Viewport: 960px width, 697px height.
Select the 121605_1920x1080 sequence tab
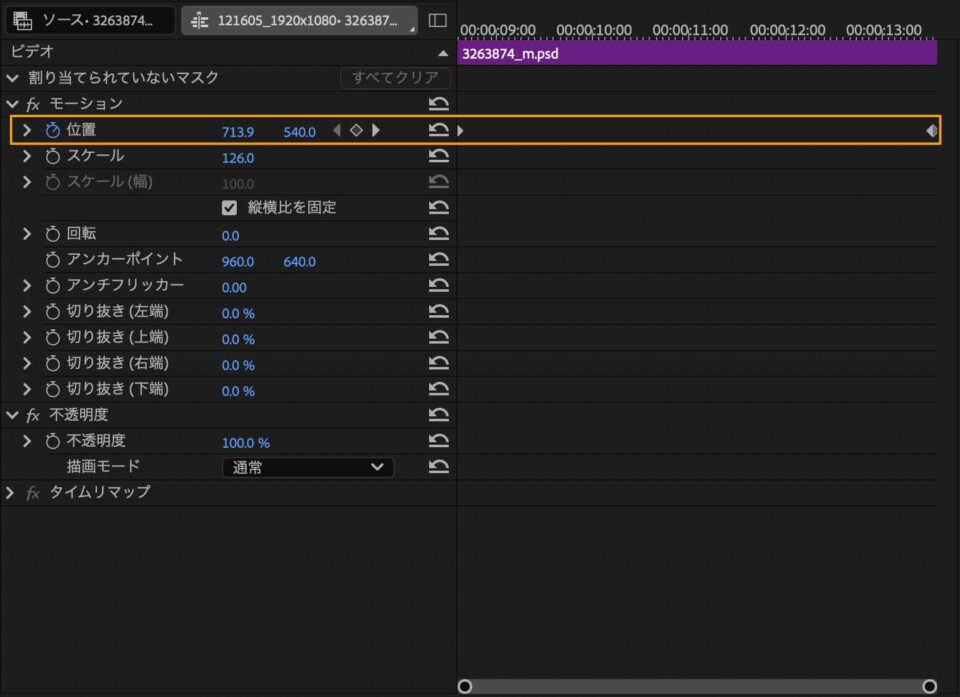(x=299, y=21)
